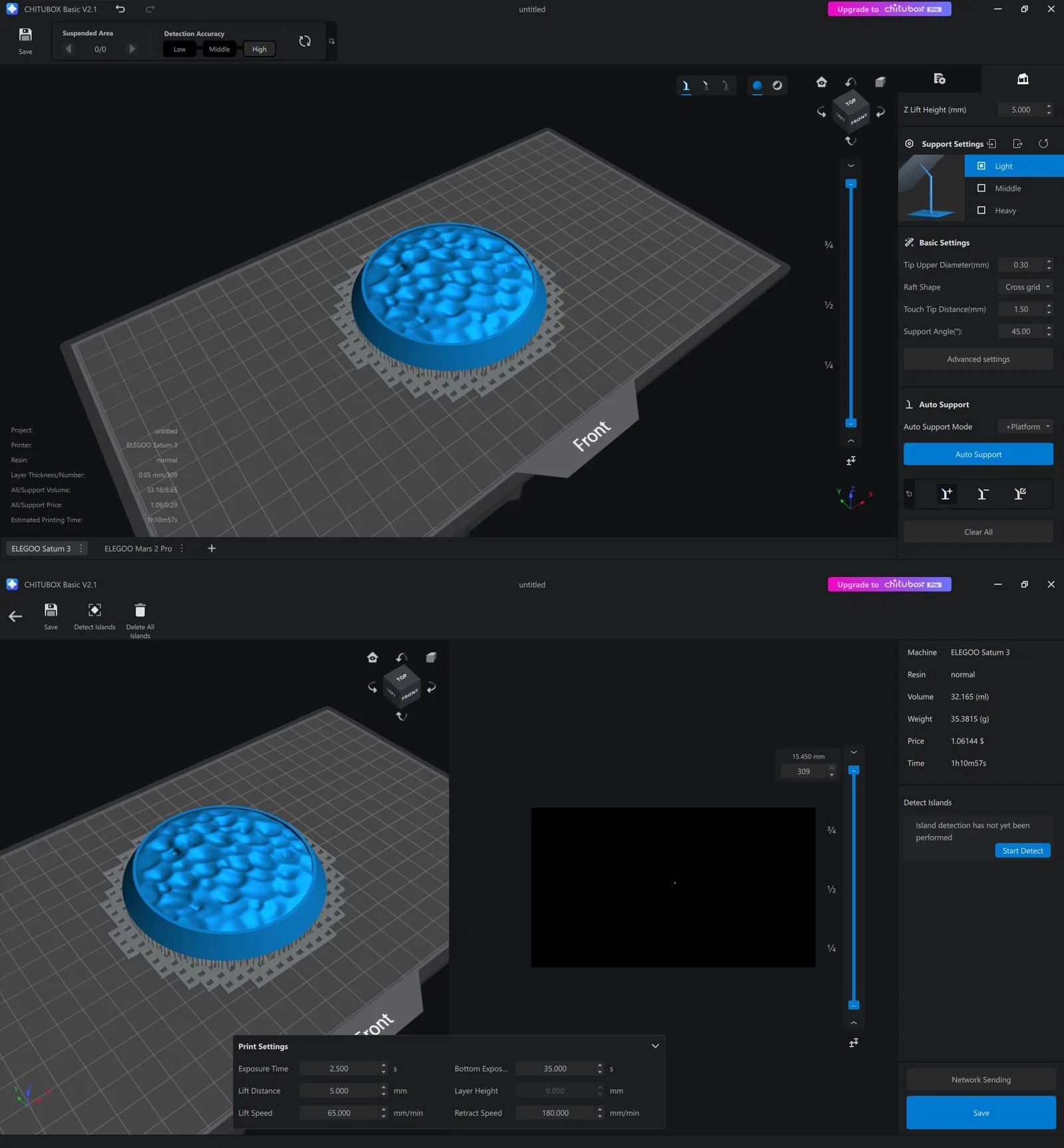The width and height of the screenshot is (1064, 1148).
Task: Click the blue Auto Support button
Action: point(978,454)
